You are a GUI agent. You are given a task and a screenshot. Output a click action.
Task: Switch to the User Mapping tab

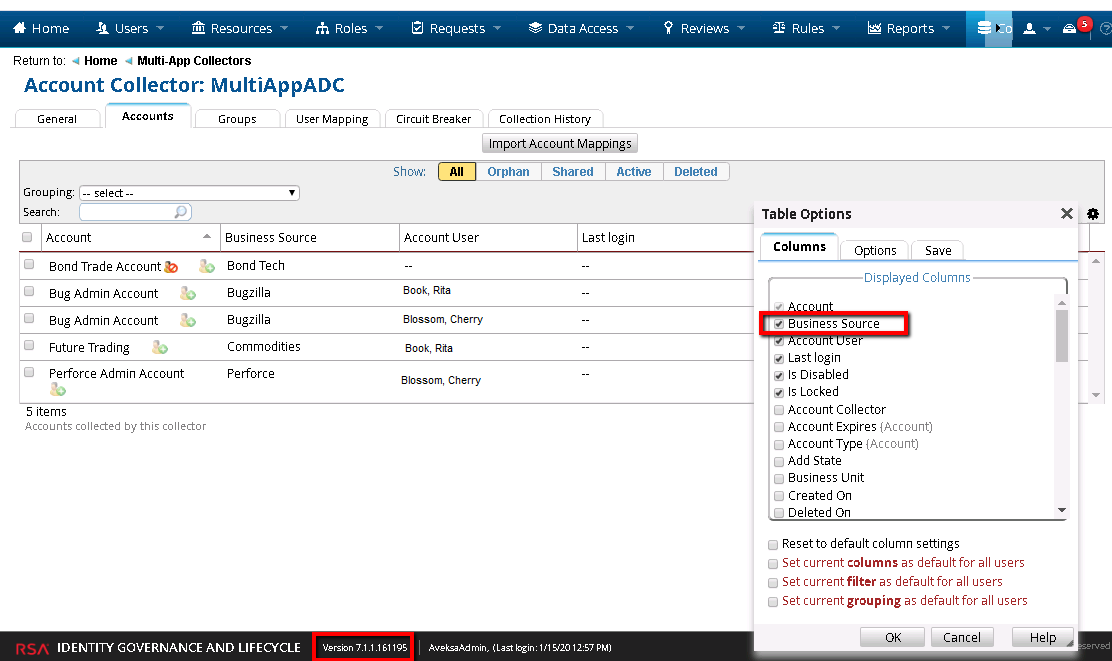(x=332, y=119)
